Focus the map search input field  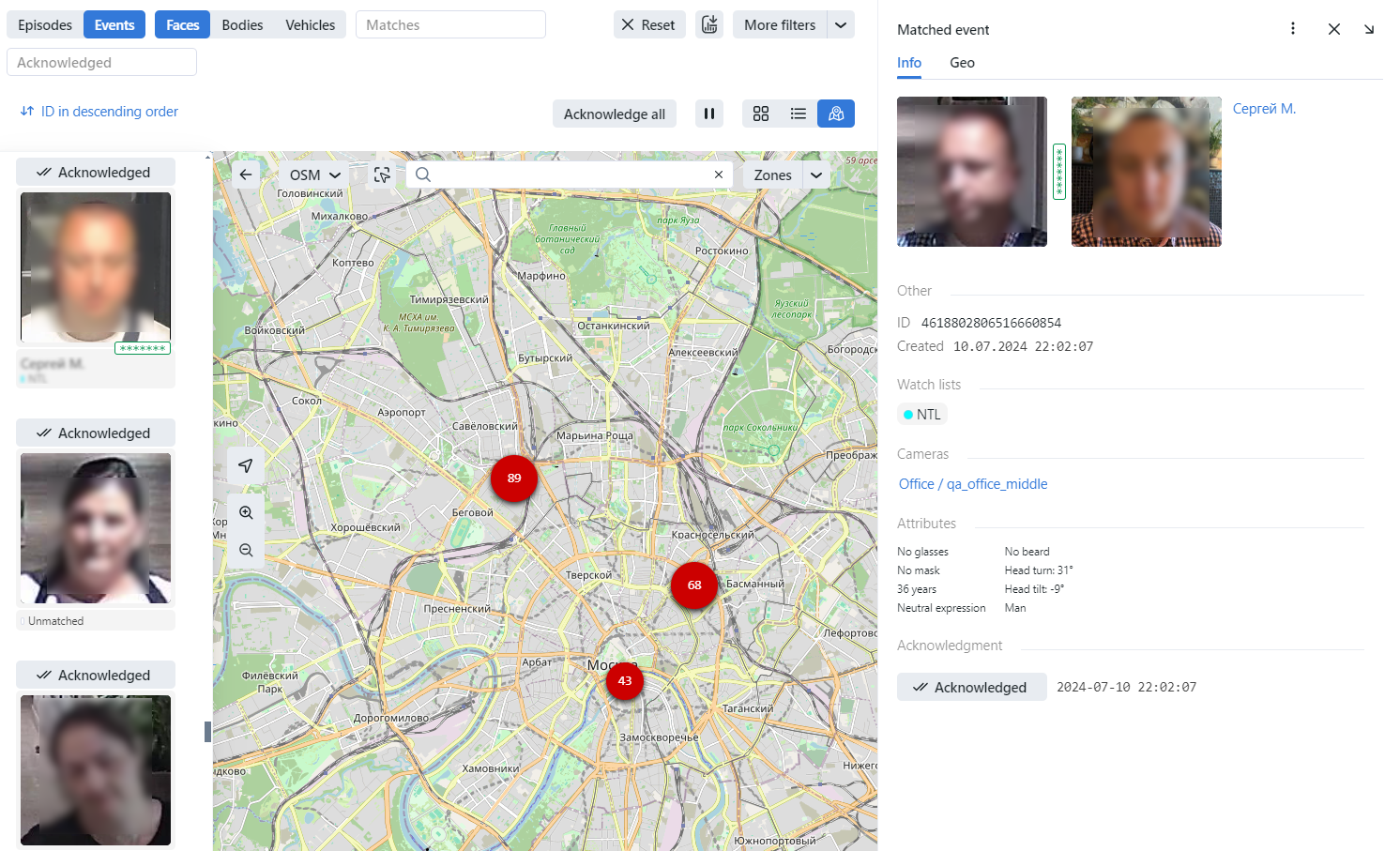(x=571, y=175)
